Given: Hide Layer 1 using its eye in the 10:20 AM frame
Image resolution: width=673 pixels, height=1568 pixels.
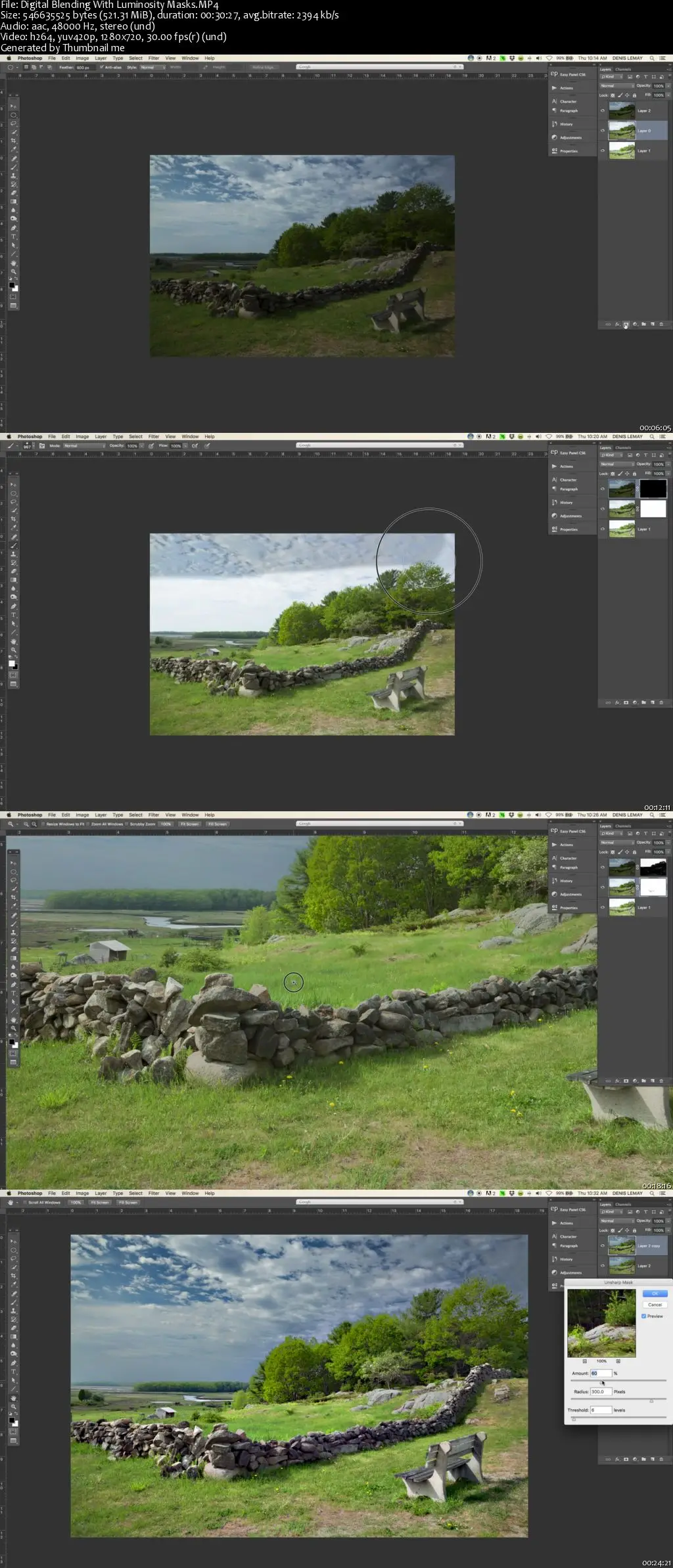Looking at the screenshot, I should (x=603, y=529).
